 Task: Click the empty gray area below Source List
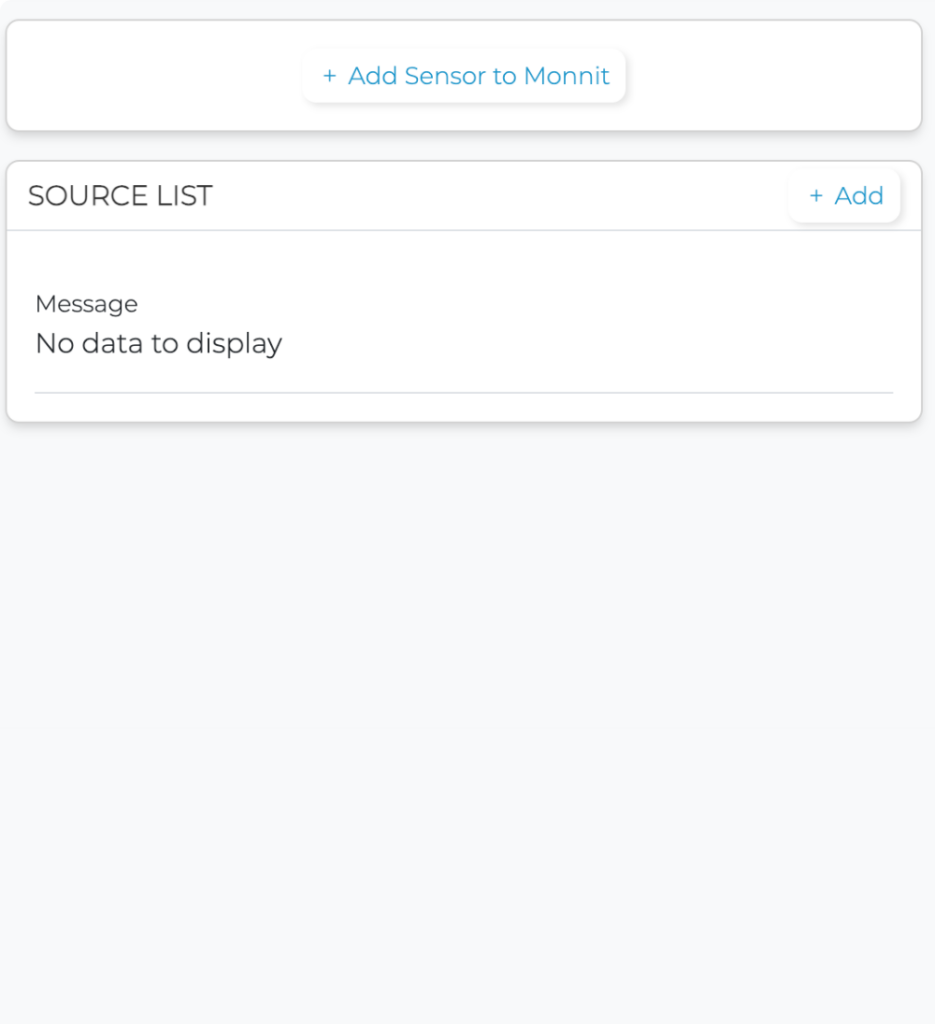click(467, 700)
